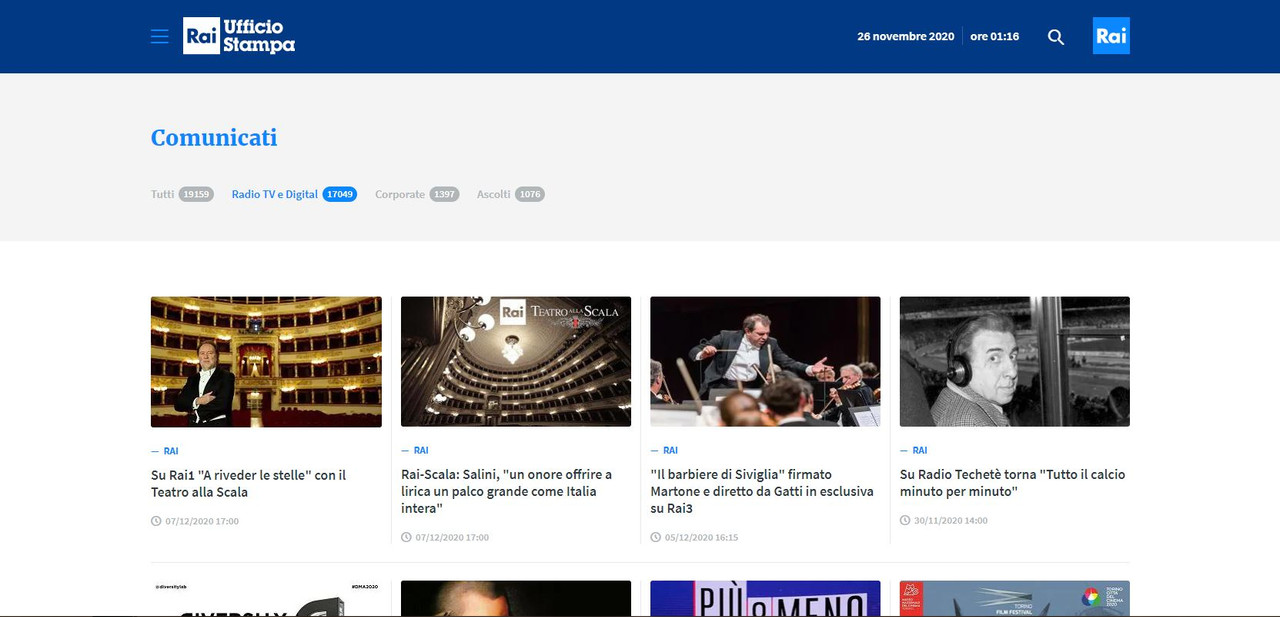Click the date 30/11/2020 14:00
Image resolution: width=1280 pixels, height=617 pixels.
click(951, 521)
